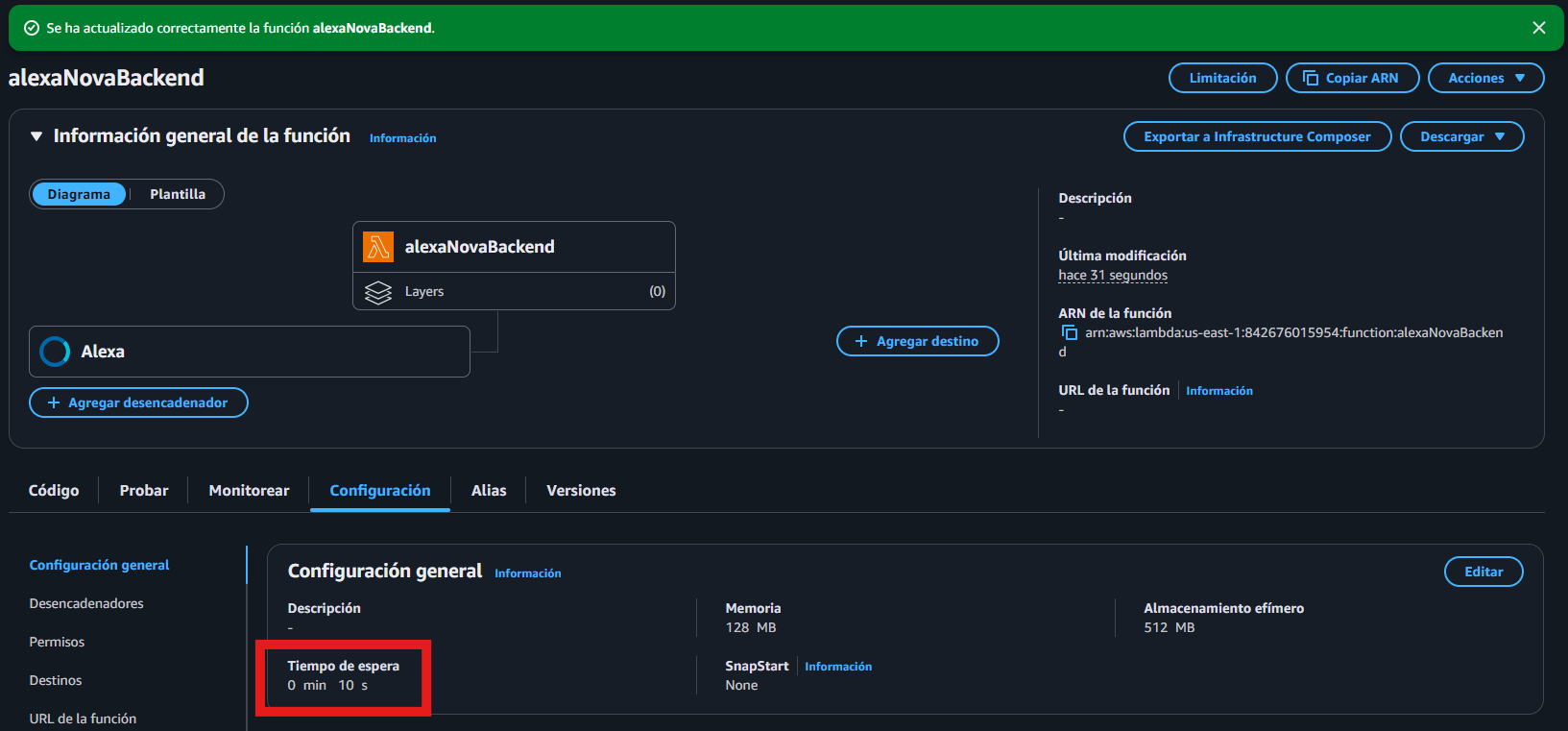
Task: Click Agregar desencadenador button
Action: point(138,402)
